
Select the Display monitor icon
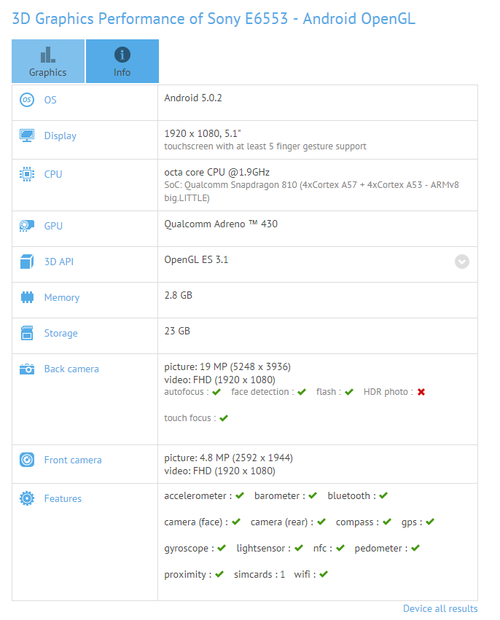(27, 135)
